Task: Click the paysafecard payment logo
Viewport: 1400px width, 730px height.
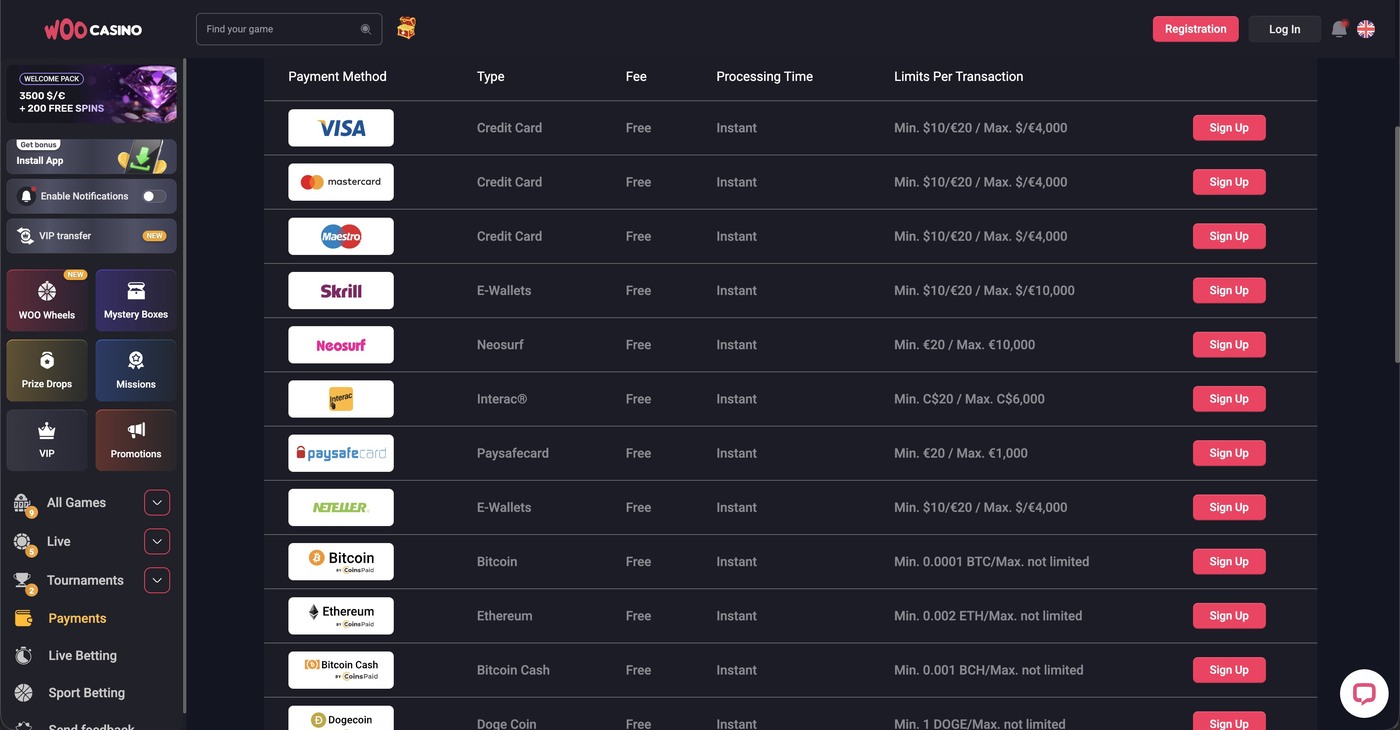Action: click(x=341, y=453)
